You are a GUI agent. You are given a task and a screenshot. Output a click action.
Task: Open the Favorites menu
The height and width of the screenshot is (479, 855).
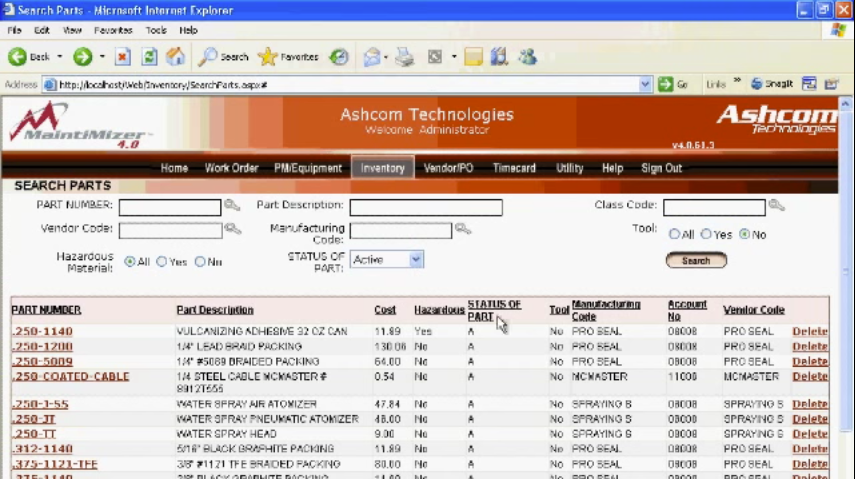[113, 30]
